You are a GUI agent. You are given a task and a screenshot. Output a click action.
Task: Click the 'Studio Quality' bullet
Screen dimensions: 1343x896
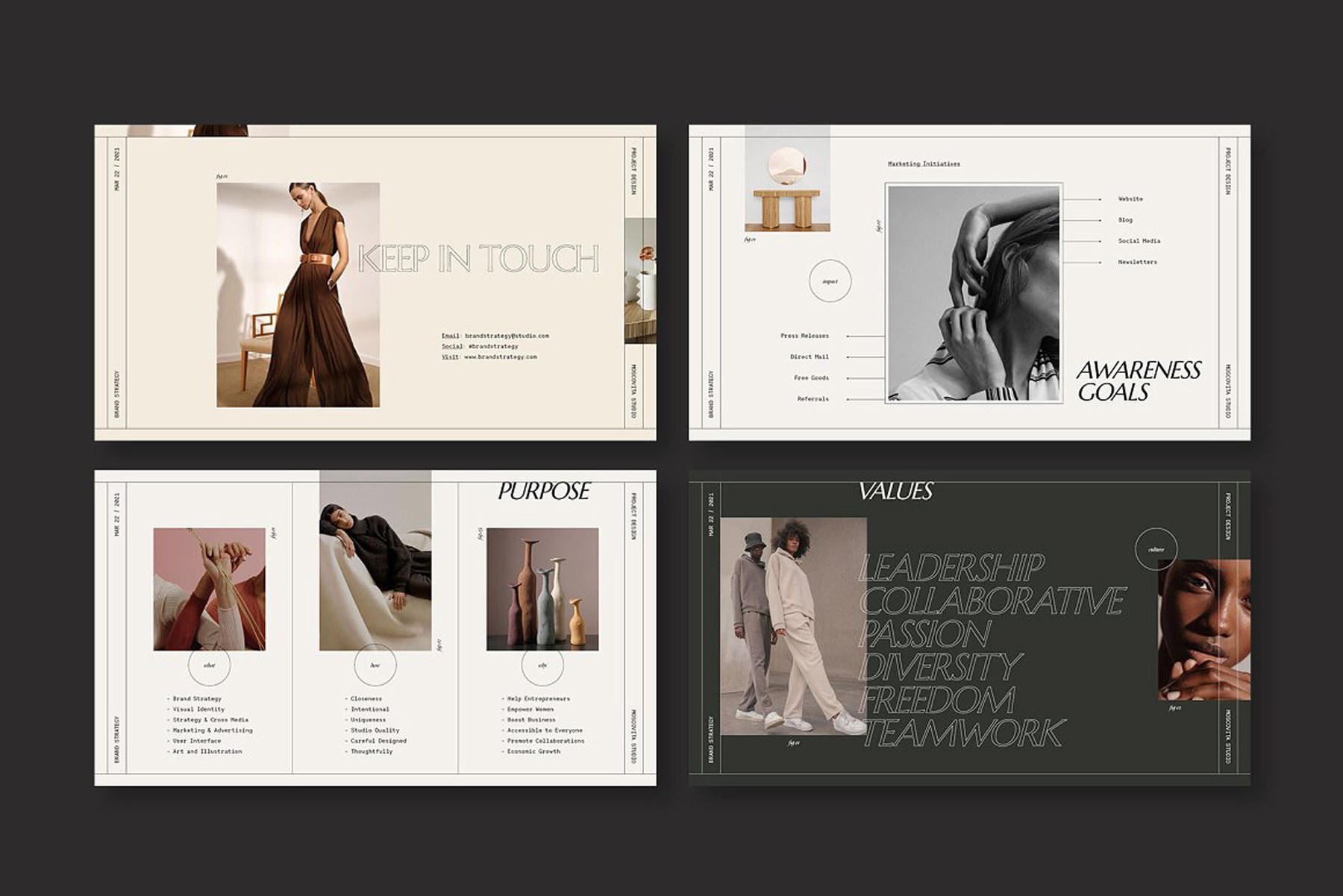(372, 730)
